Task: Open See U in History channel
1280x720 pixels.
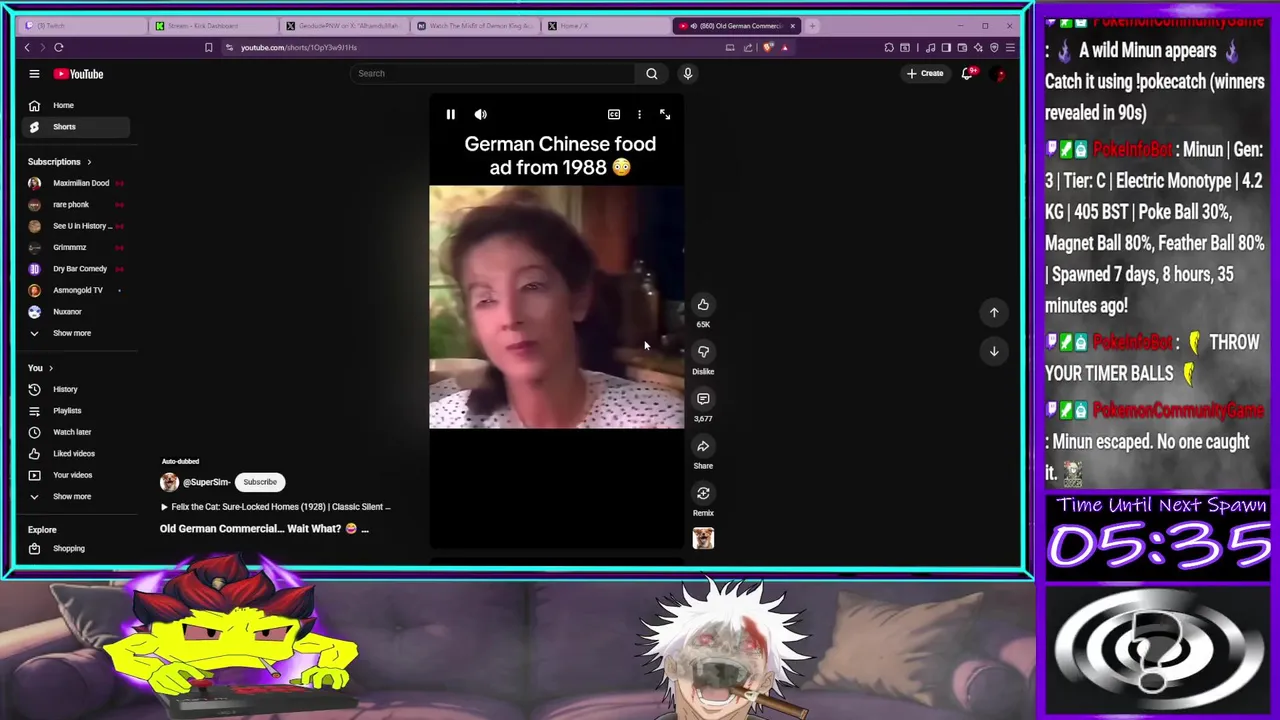Action: (x=75, y=226)
